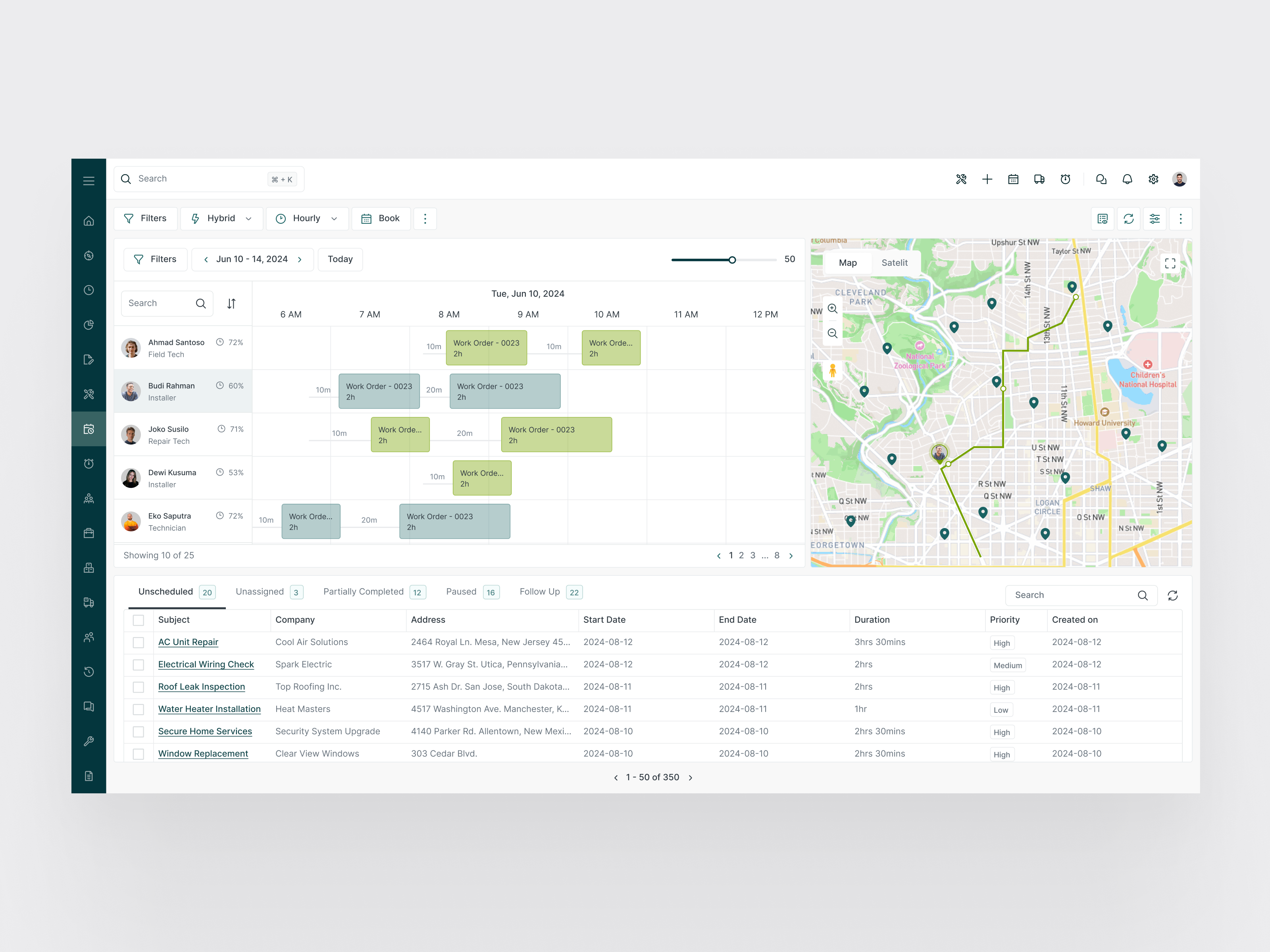1270x952 pixels.
Task: Open the Home icon in the sidebar
Action: coord(89,221)
